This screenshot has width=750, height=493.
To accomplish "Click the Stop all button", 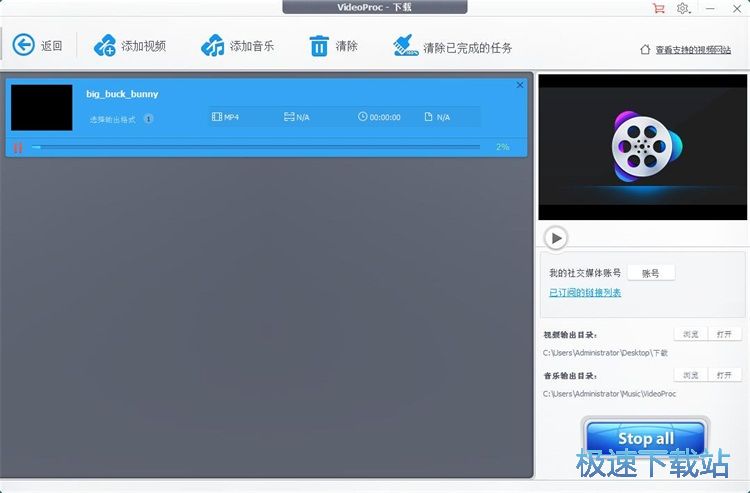I will (645, 438).
